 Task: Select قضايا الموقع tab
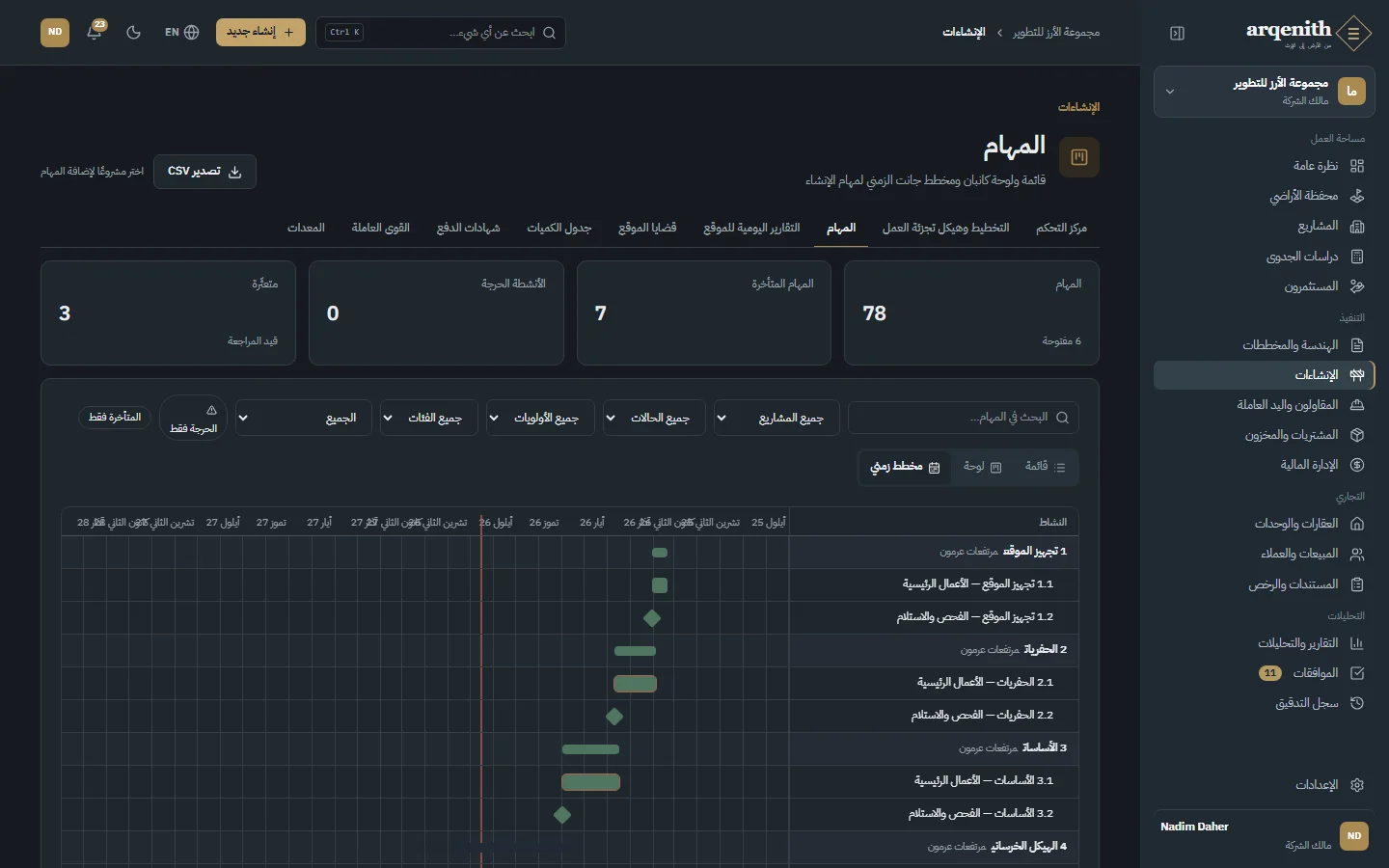(647, 228)
